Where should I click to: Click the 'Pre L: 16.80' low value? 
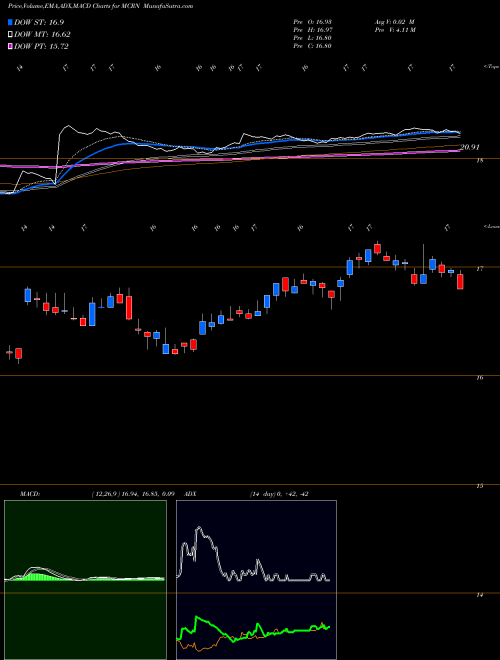(313, 38)
